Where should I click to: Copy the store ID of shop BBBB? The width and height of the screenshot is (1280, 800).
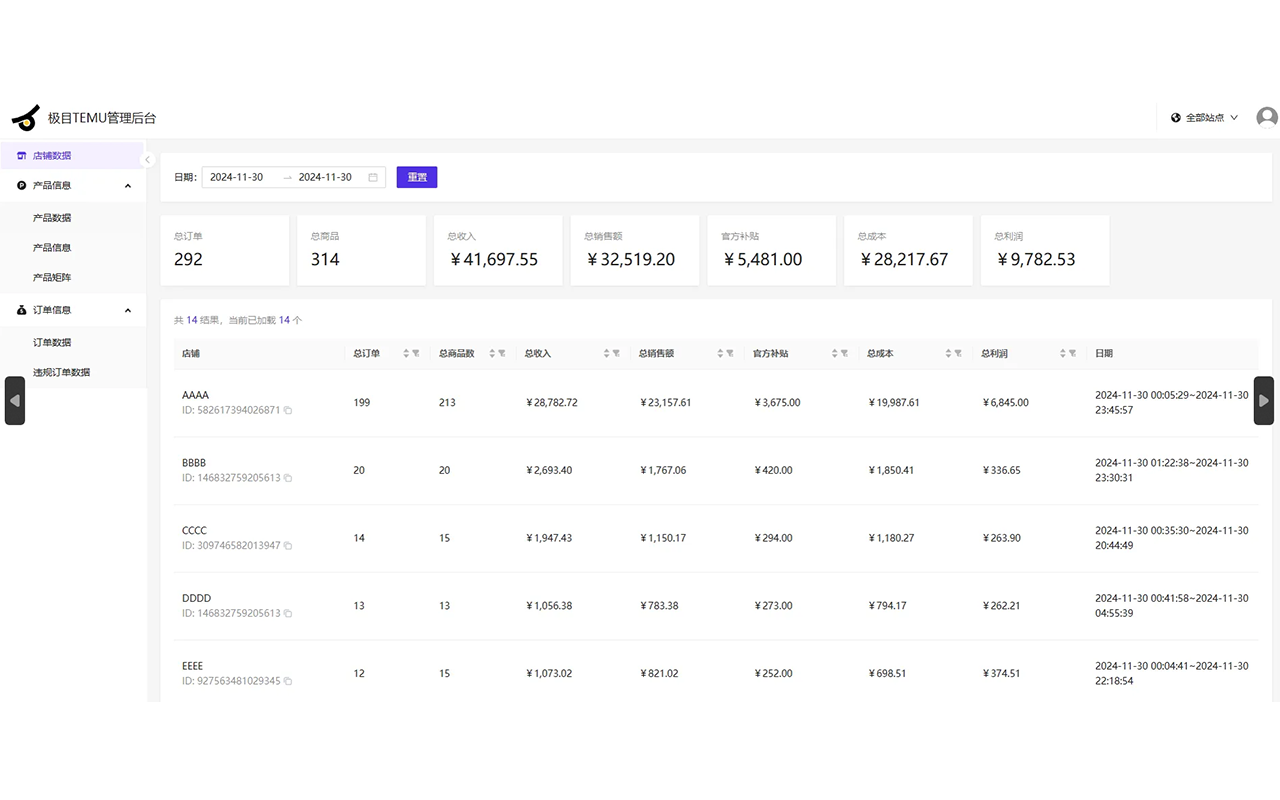click(x=288, y=478)
